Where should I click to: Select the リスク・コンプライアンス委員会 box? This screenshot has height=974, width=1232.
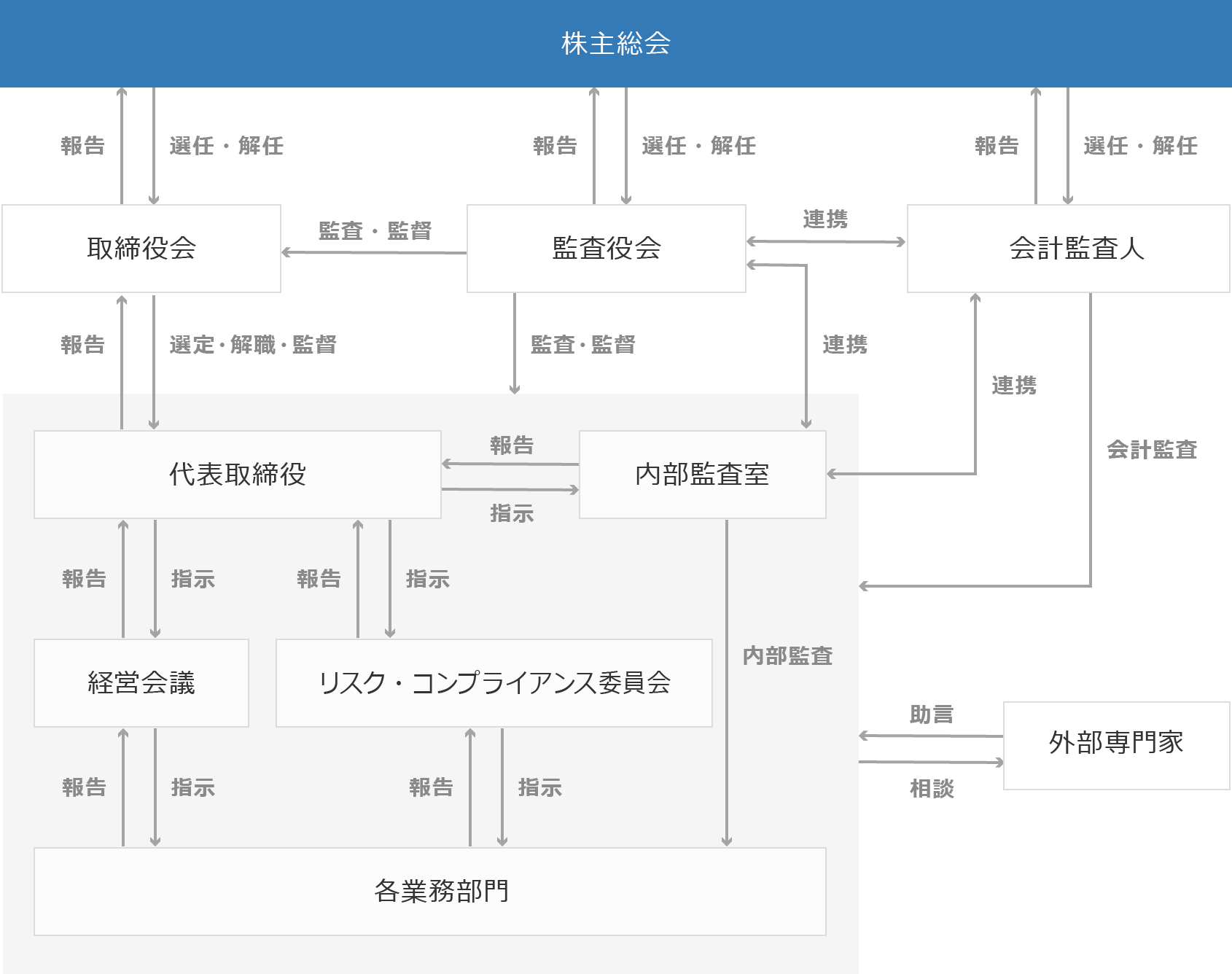[494, 683]
